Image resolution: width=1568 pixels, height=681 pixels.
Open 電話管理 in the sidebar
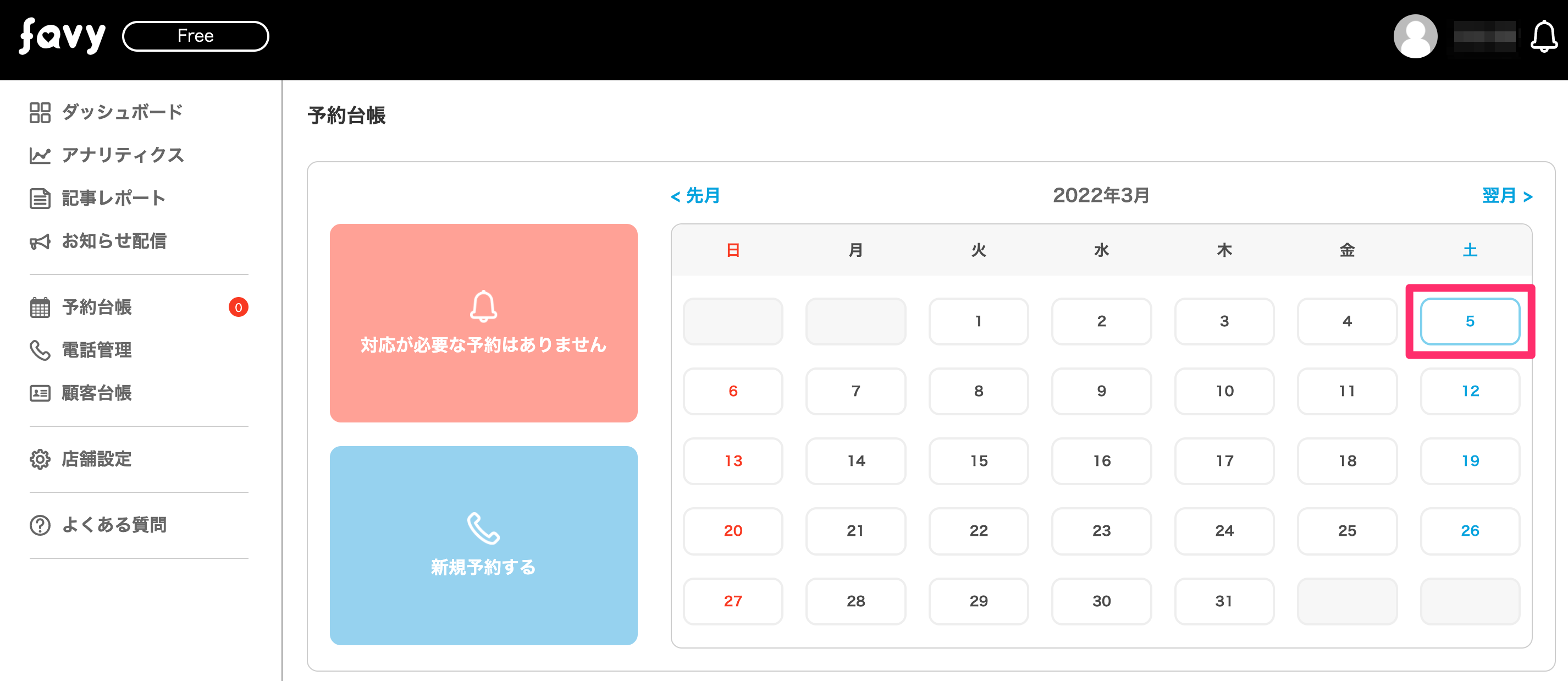(96, 350)
